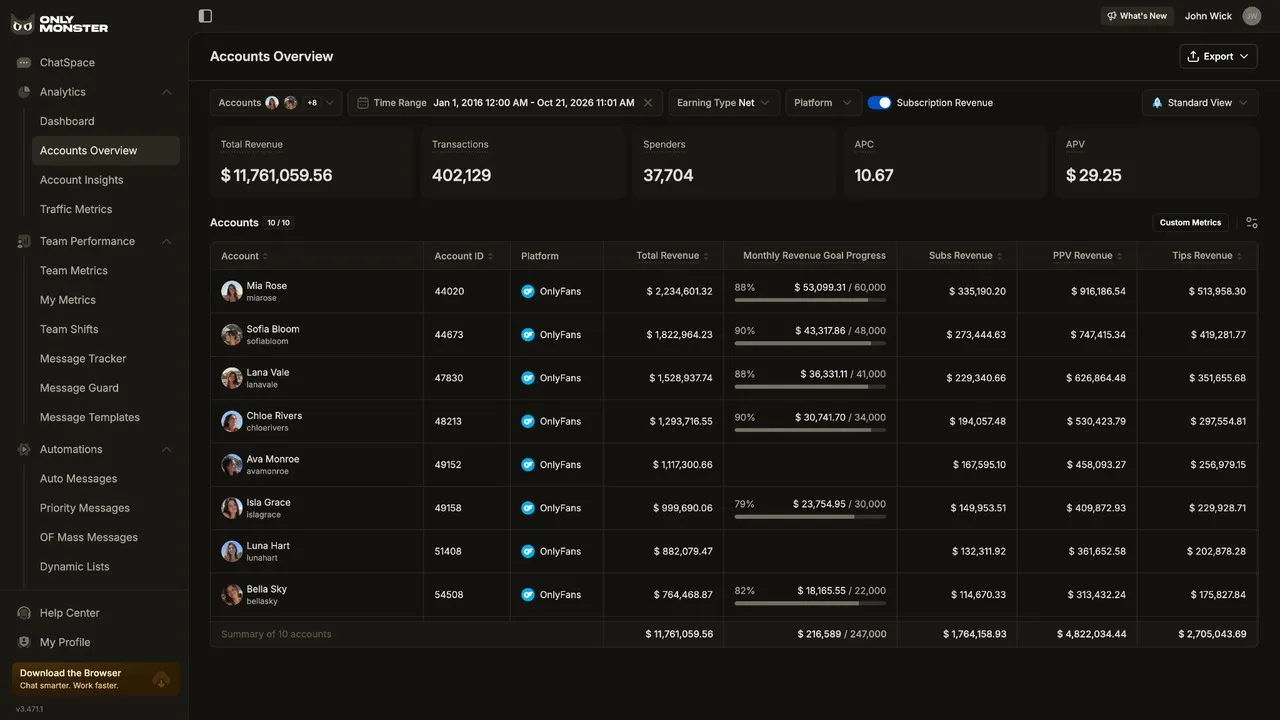Open the Time Range date picker
This screenshot has height=720, width=1280.
(x=505, y=103)
